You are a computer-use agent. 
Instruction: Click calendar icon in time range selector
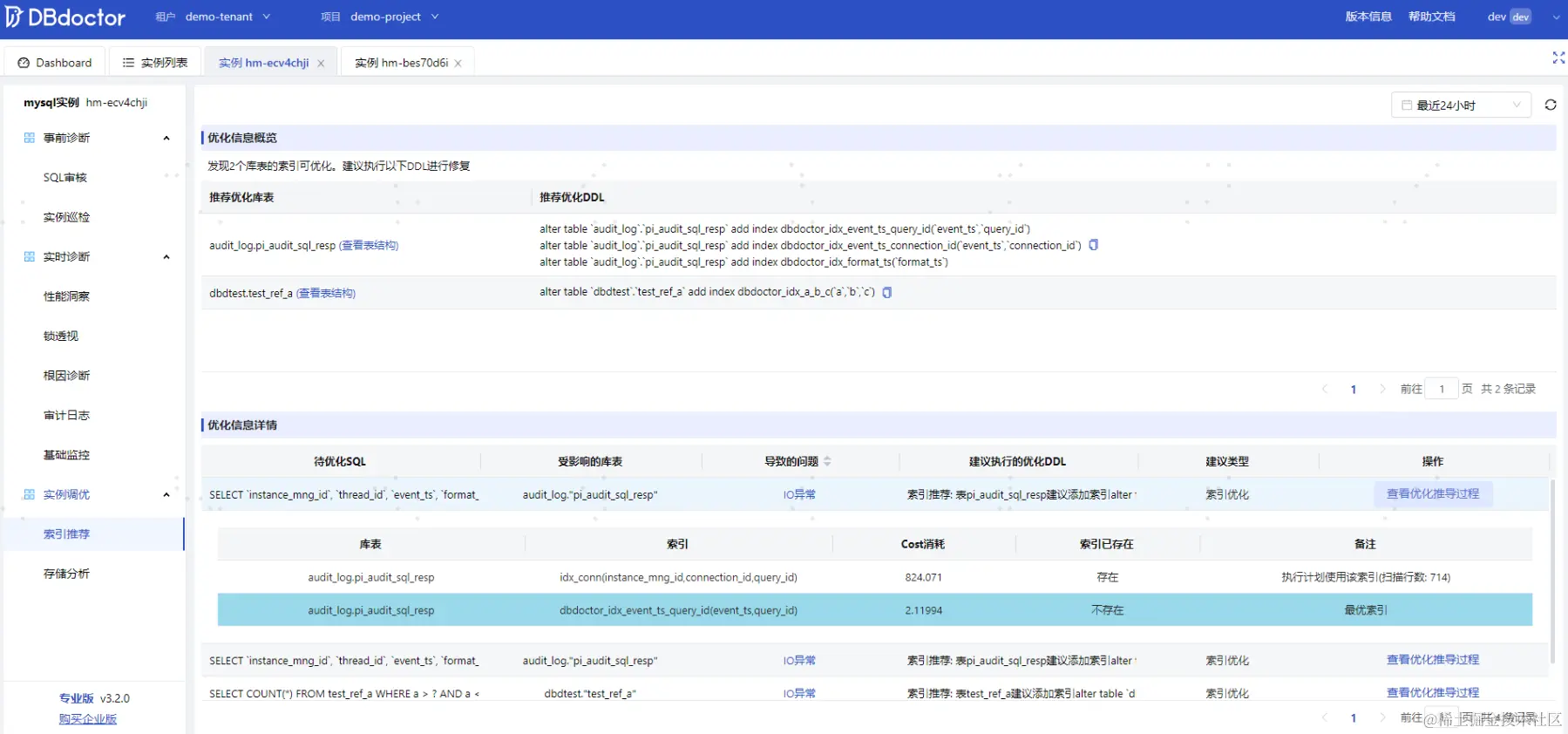[x=1407, y=105]
